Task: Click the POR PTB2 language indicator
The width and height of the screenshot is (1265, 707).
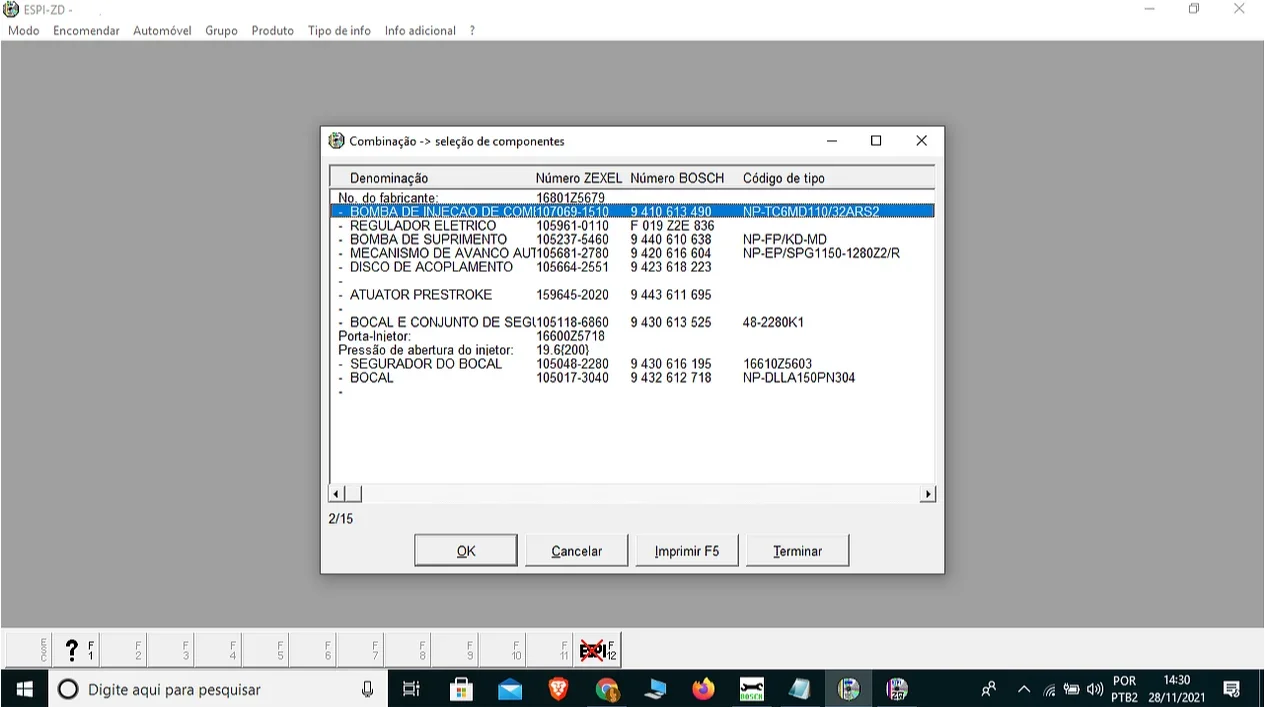Action: click(x=1125, y=689)
